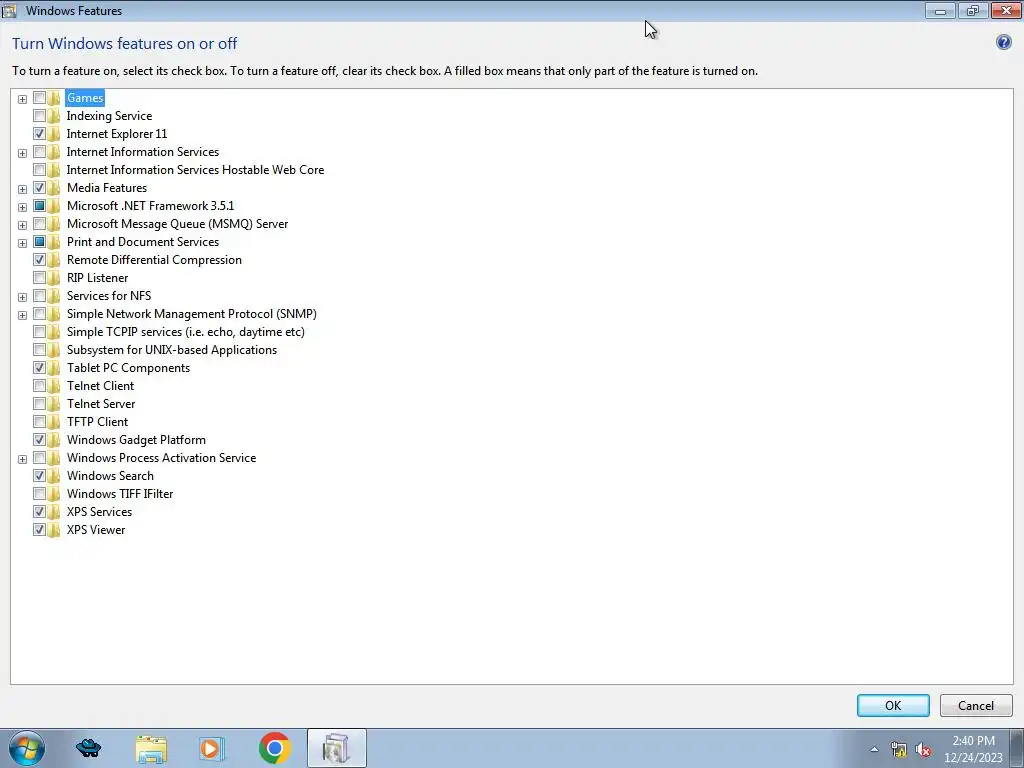Viewport: 1024px width, 768px height.
Task: Uncheck Remote Differential Compression checkbox
Action: (x=39, y=260)
